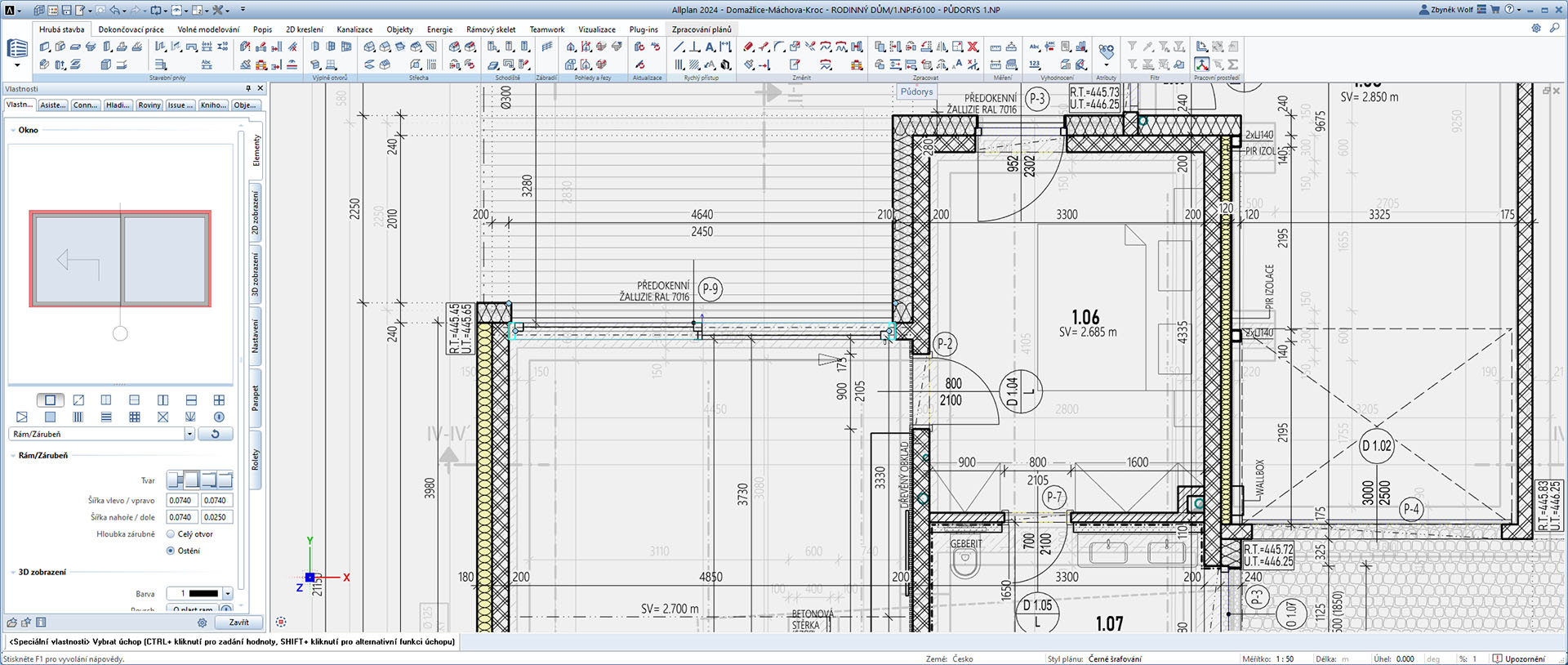Open the search magnifier icon at top right

pyautogui.click(x=1554, y=28)
